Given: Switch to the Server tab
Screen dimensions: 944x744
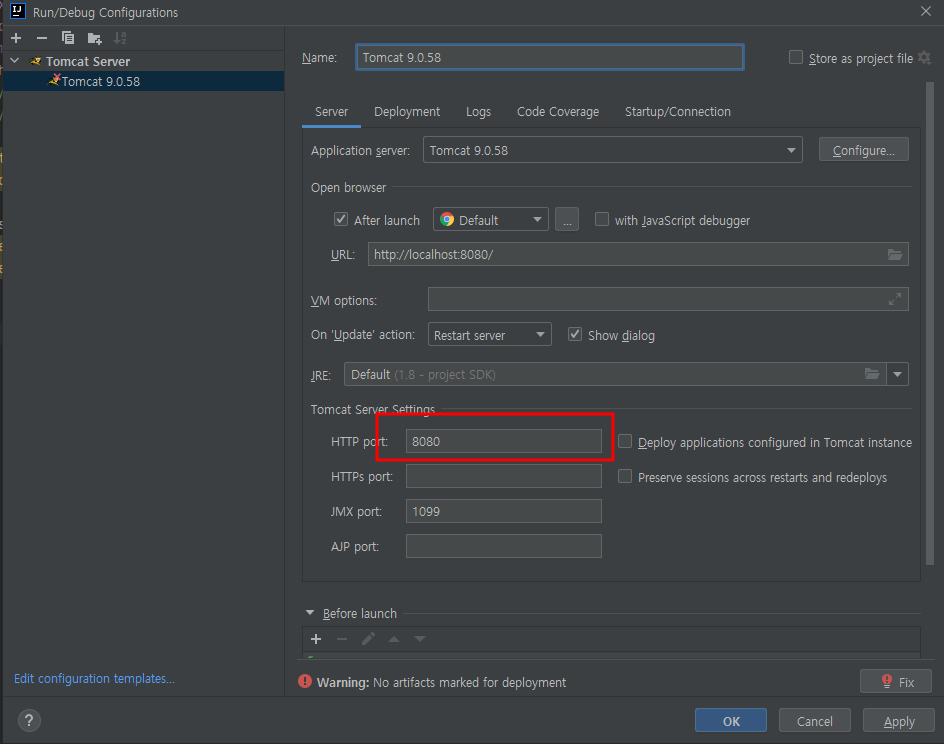Looking at the screenshot, I should pyautogui.click(x=331, y=112).
